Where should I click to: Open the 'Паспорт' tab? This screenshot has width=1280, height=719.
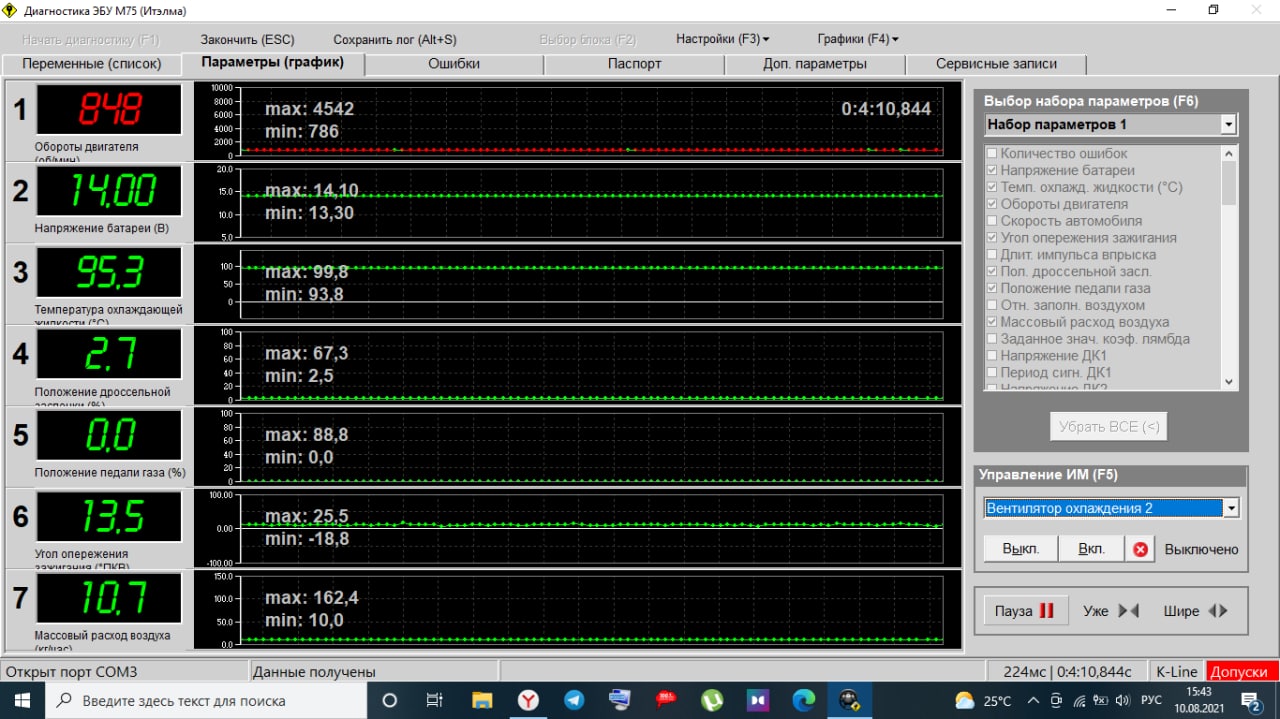click(x=634, y=64)
